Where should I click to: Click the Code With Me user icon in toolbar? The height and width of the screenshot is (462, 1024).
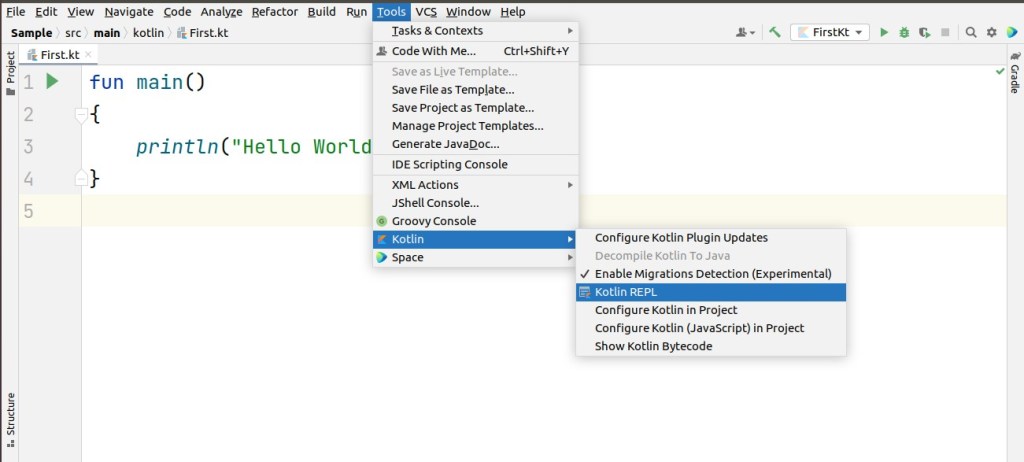(745, 32)
